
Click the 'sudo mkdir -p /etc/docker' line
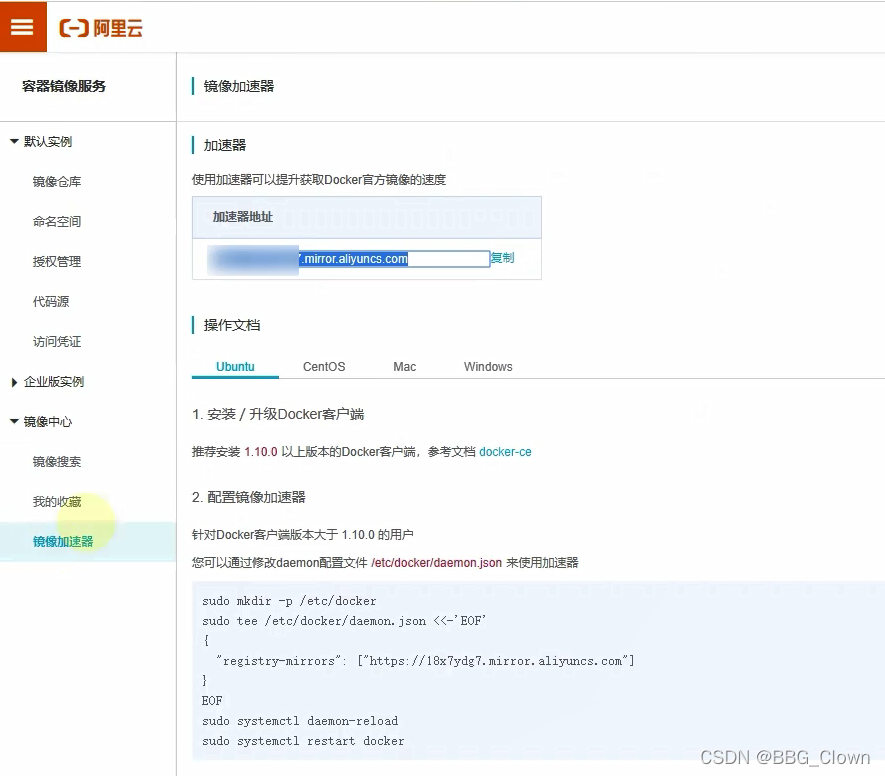(289, 601)
